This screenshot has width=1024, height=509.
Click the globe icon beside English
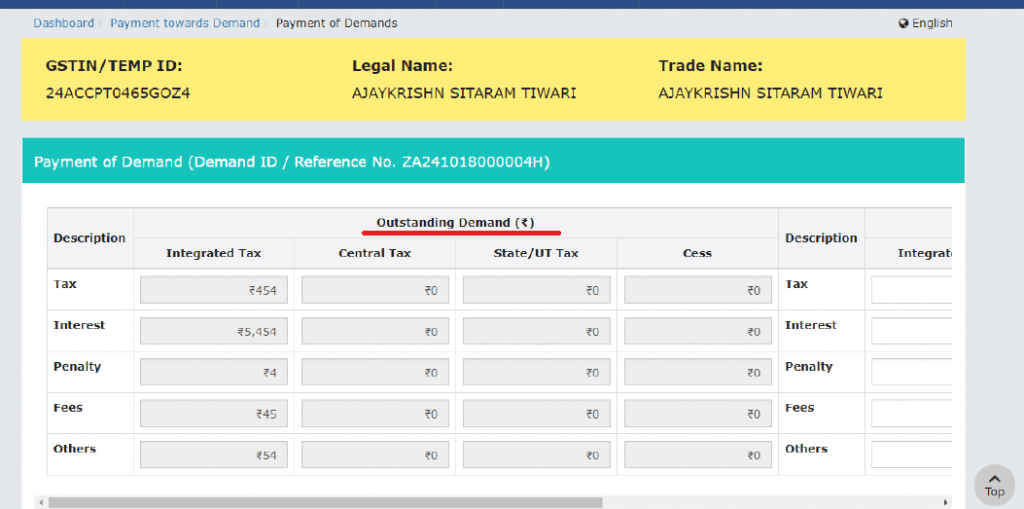point(904,23)
